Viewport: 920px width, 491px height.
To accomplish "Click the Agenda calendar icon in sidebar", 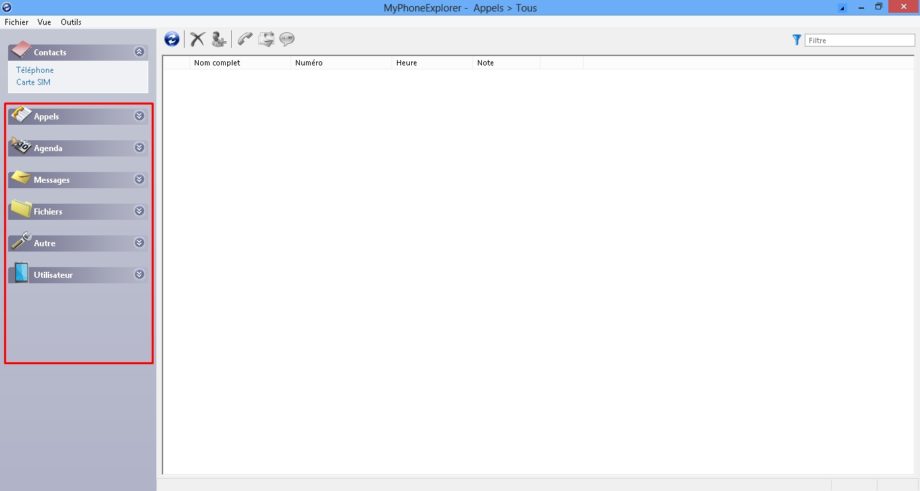I will click(x=20, y=147).
